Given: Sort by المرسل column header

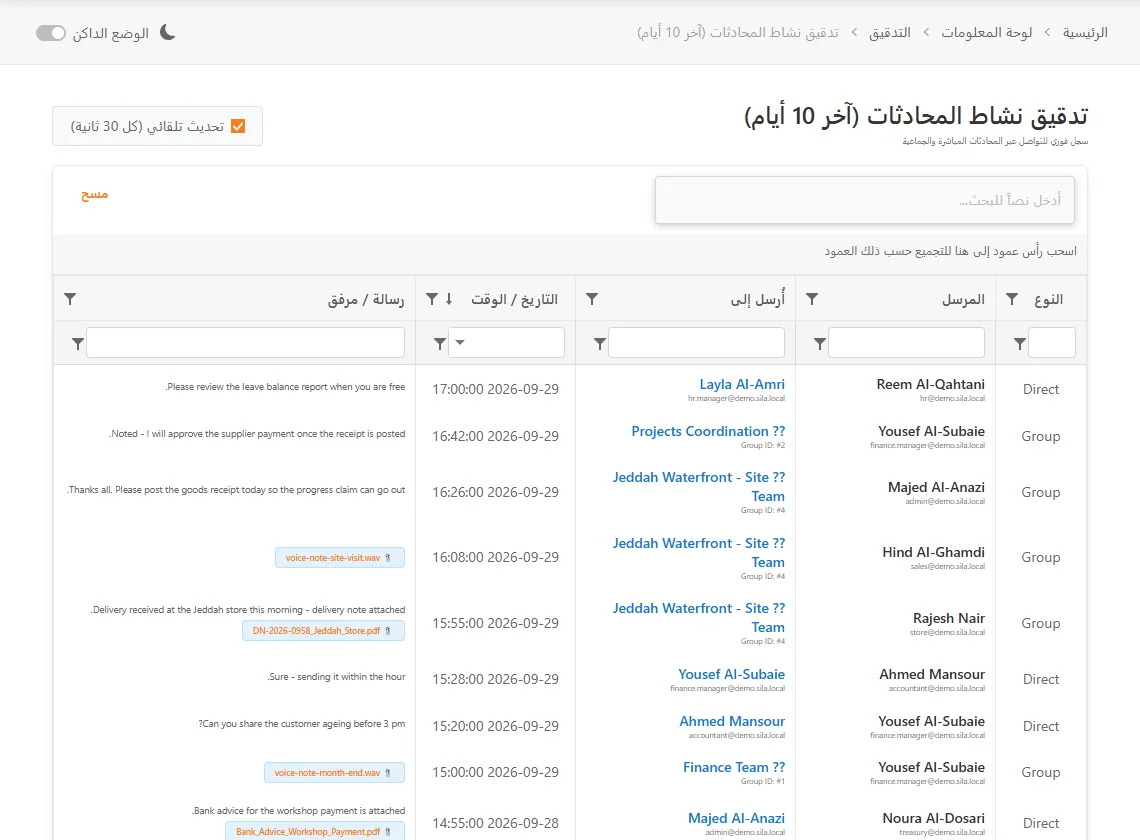Looking at the screenshot, I should pyautogui.click(x=963, y=299).
